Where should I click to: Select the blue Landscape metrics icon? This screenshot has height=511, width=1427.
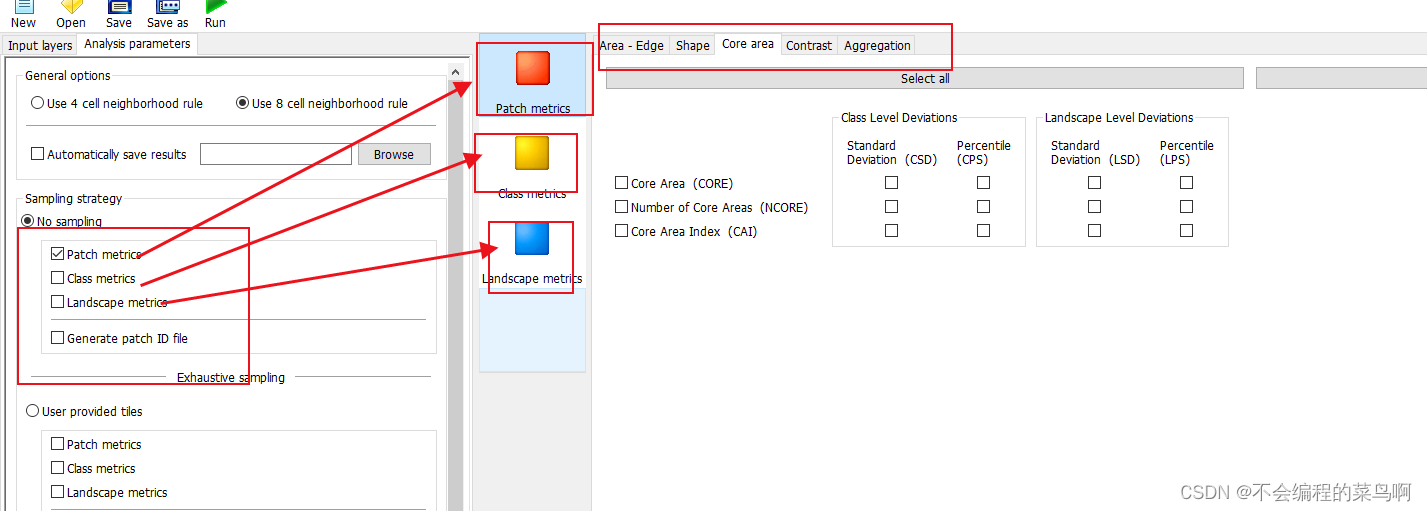(x=532, y=238)
